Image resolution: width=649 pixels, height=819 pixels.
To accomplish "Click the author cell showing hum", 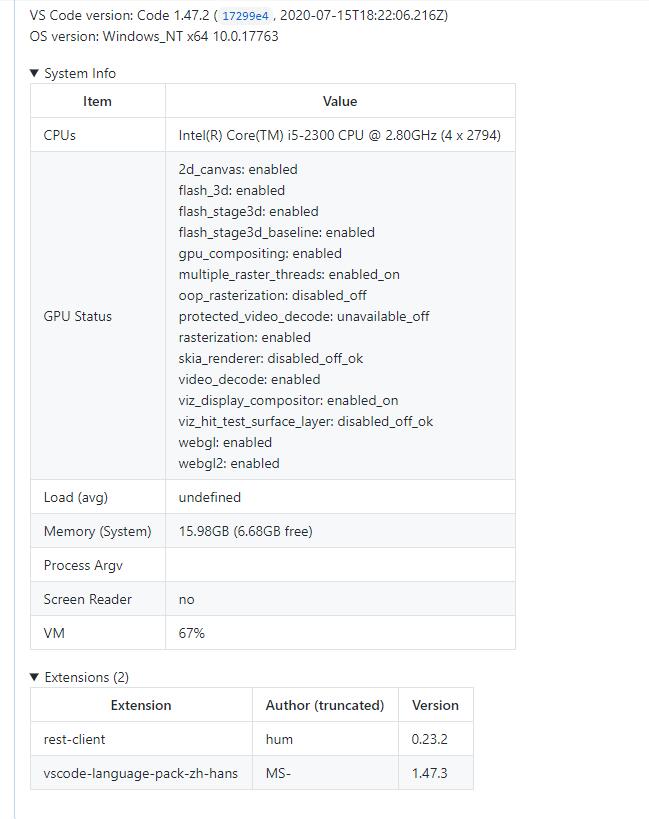I will pyautogui.click(x=277, y=739).
